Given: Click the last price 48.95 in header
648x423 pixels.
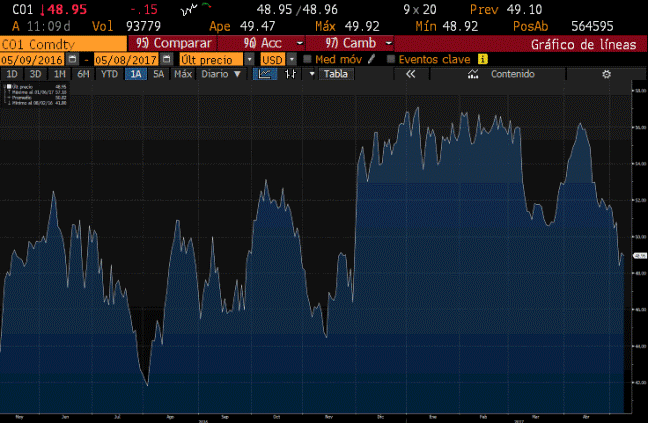Looking at the screenshot, I should click(x=67, y=9).
